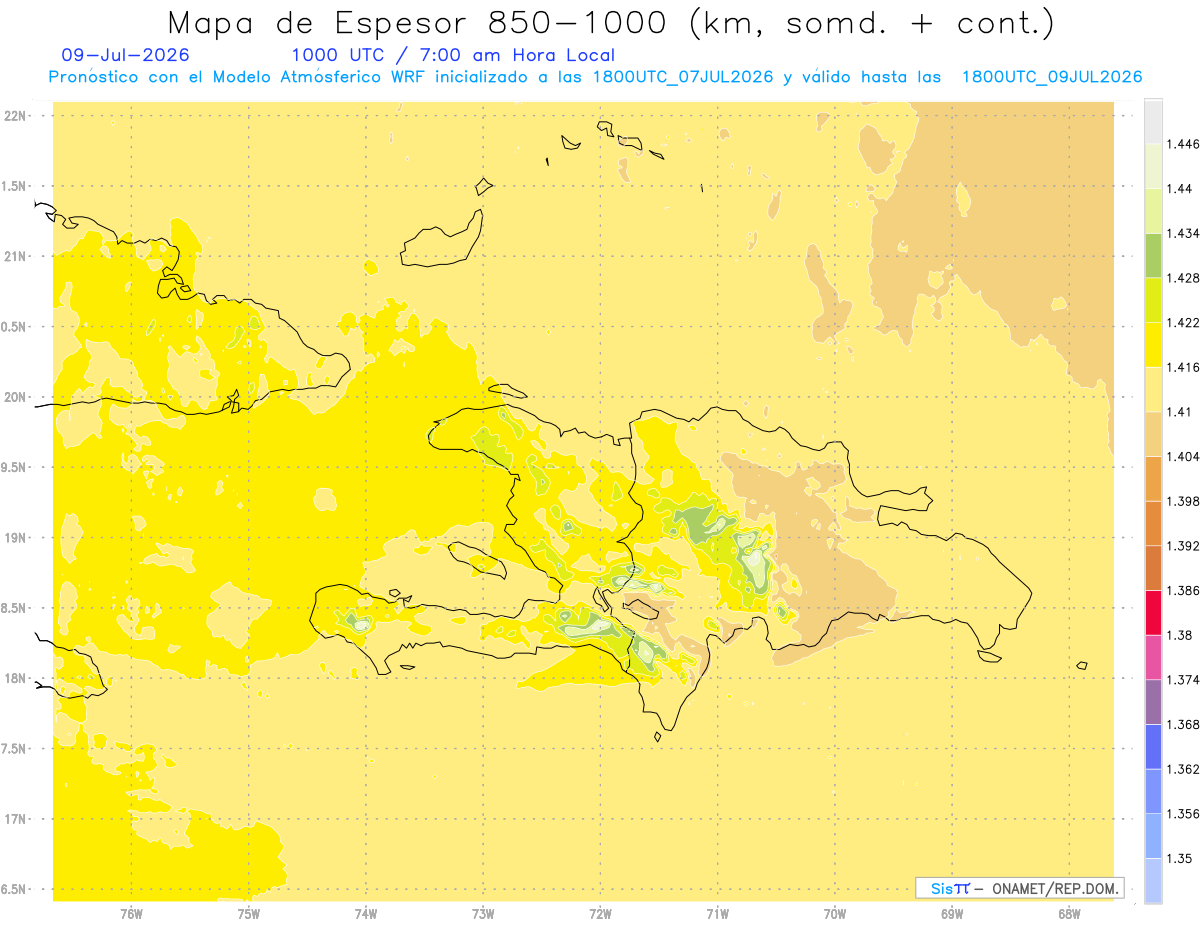The image size is (1200, 927).
Task: Click the orange swatch between 1.398 and 1.404
Action: click(1153, 479)
